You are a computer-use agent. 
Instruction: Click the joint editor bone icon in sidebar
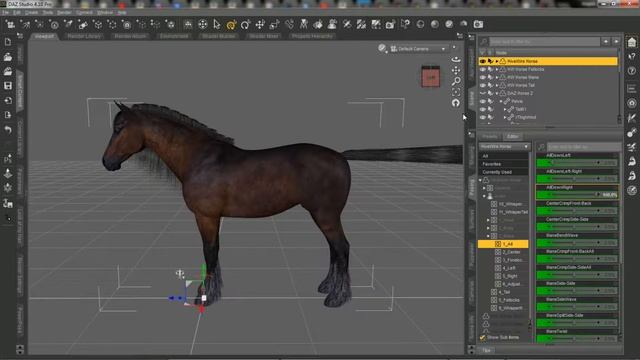click(632, 132)
